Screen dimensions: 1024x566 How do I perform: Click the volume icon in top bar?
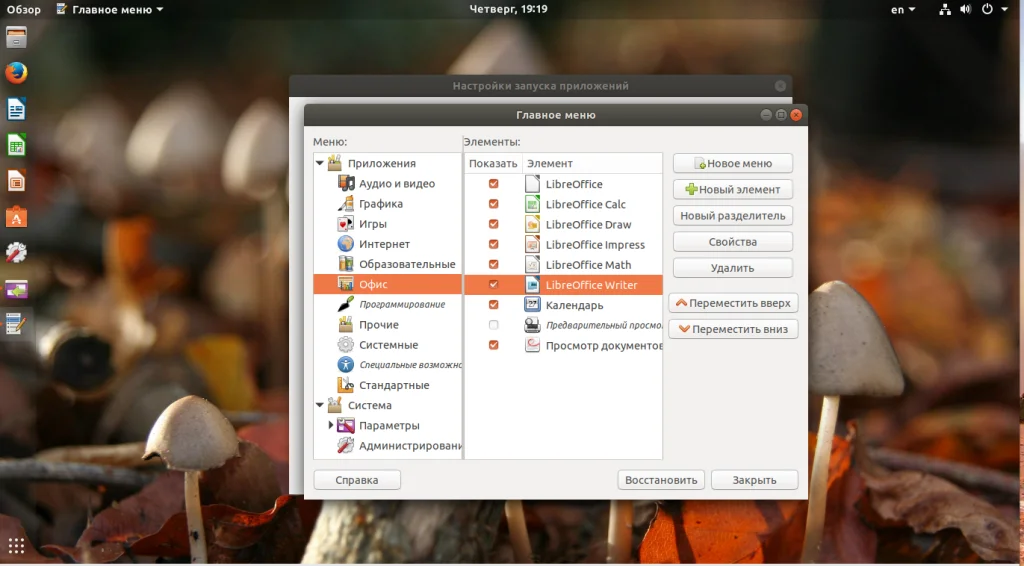[965, 9]
